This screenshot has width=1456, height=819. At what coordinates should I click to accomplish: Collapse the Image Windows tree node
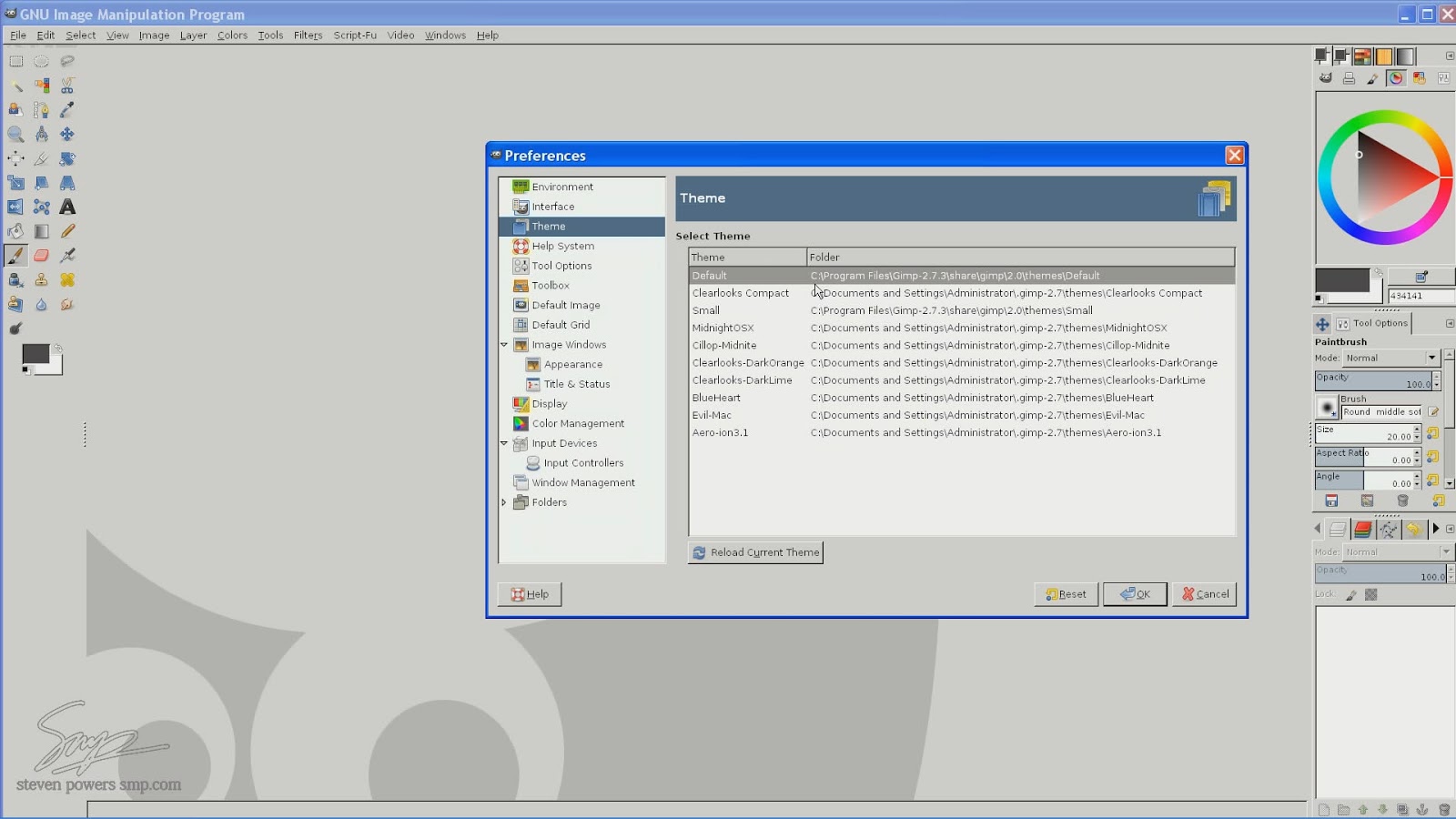pyautogui.click(x=504, y=345)
